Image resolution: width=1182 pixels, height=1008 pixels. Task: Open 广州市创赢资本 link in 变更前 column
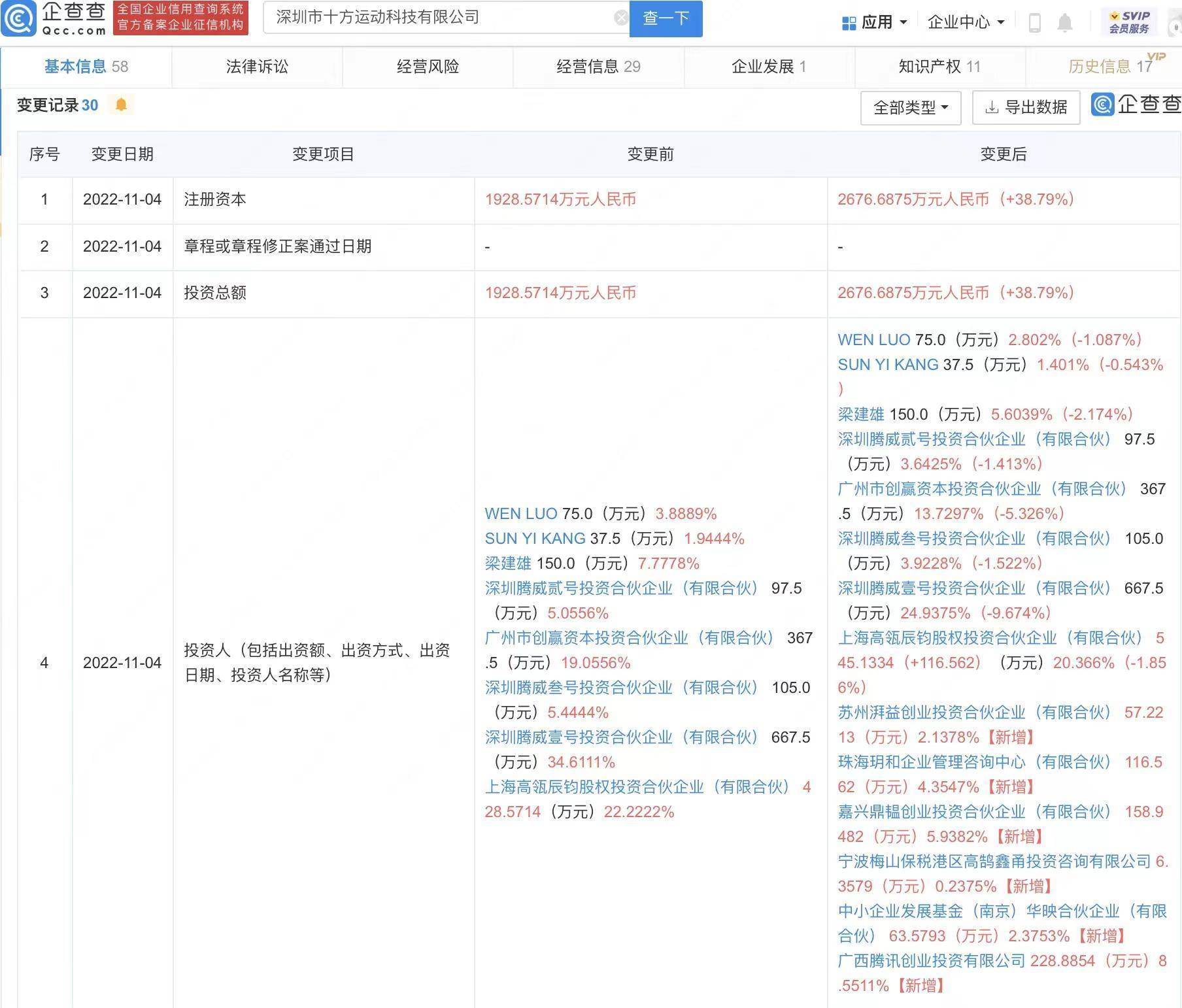[x=629, y=638]
